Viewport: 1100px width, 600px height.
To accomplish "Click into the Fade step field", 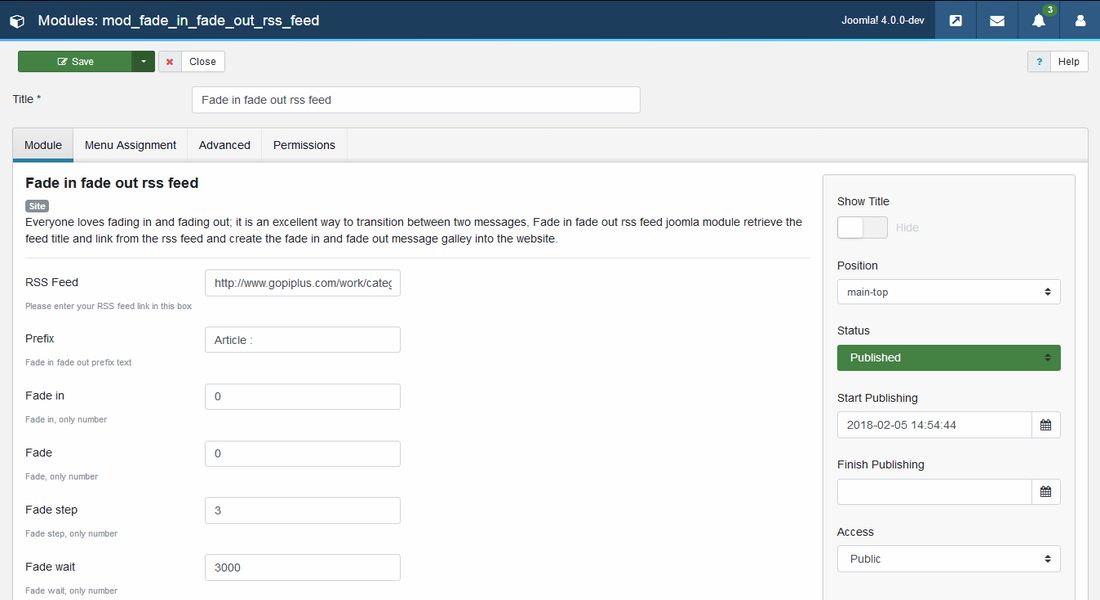I will point(302,510).
